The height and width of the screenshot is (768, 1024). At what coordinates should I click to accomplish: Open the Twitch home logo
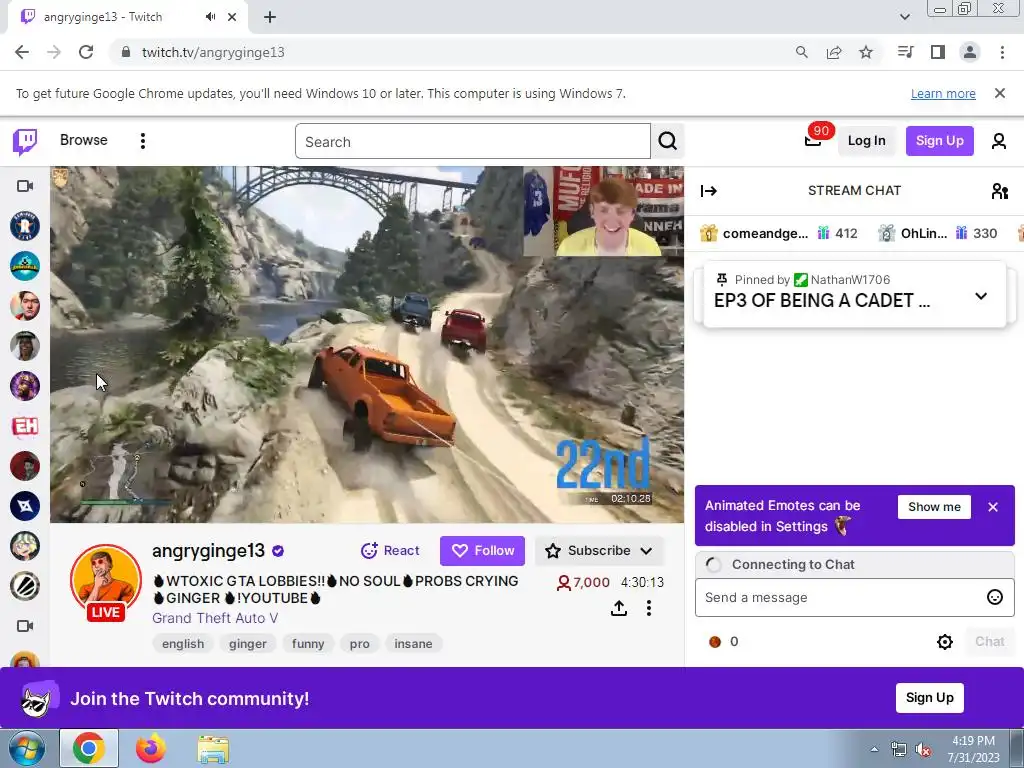(x=25, y=141)
